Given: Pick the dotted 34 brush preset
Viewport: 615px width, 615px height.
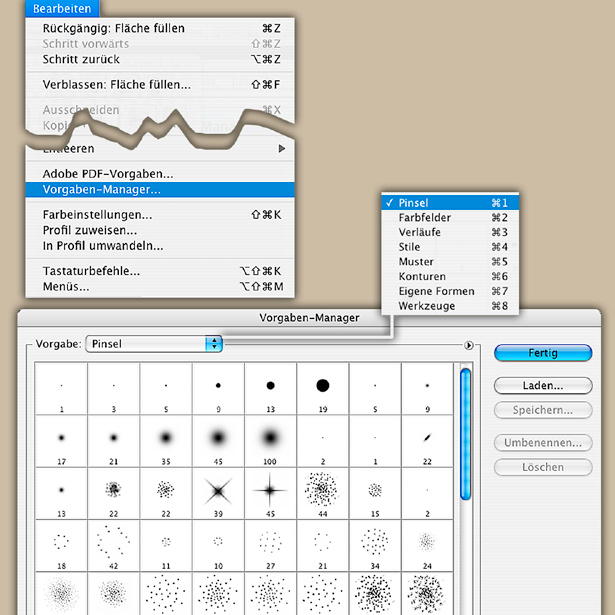Looking at the screenshot, I should pyautogui.click(x=375, y=545).
